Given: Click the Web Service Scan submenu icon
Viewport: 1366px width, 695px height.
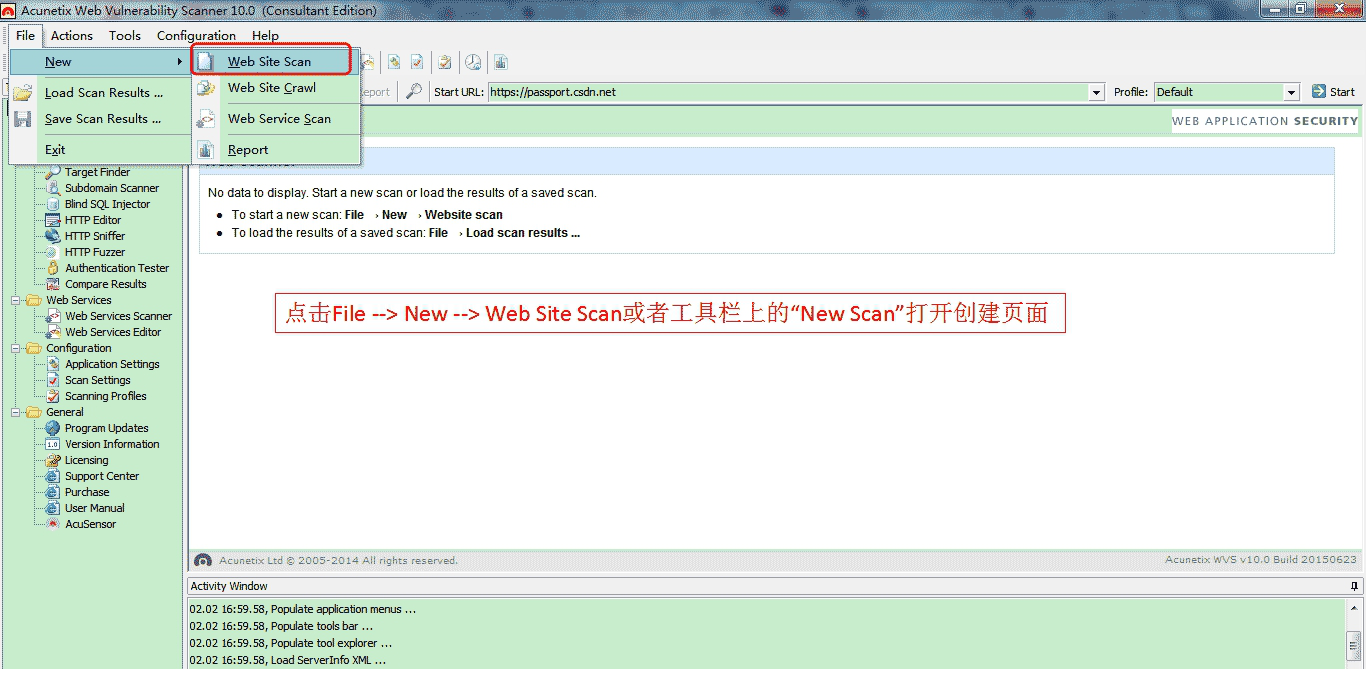Looking at the screenshot, I should 205,119.
